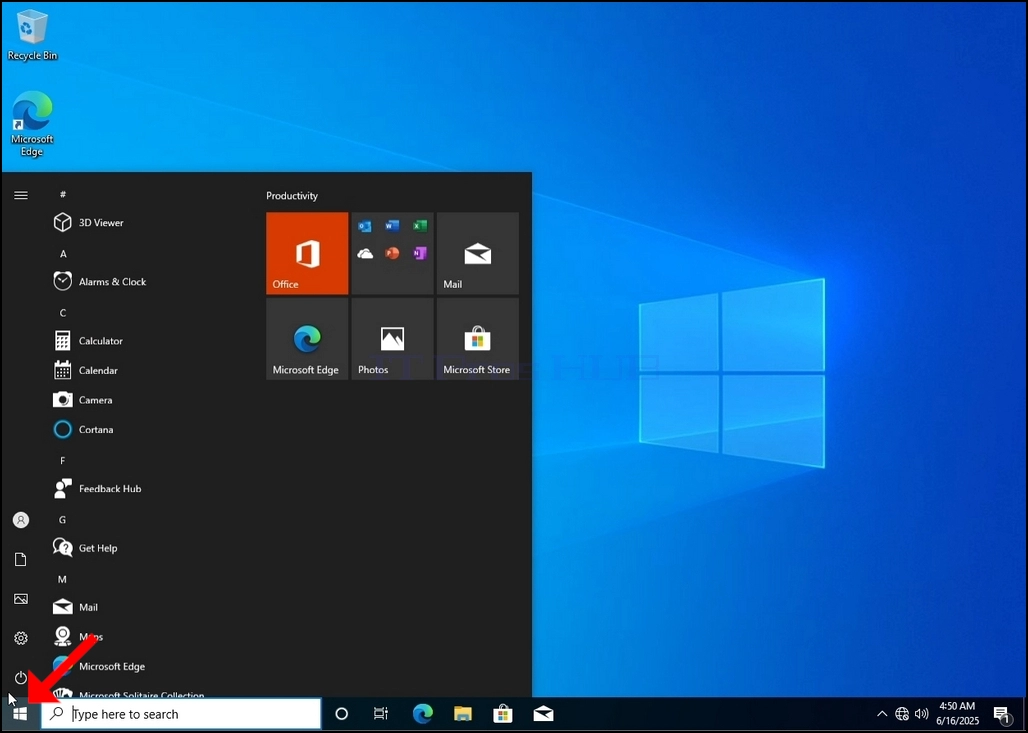Open Pictures from Start sidebar
Viewport: 1028px width, 733px height.
(21, 599)
